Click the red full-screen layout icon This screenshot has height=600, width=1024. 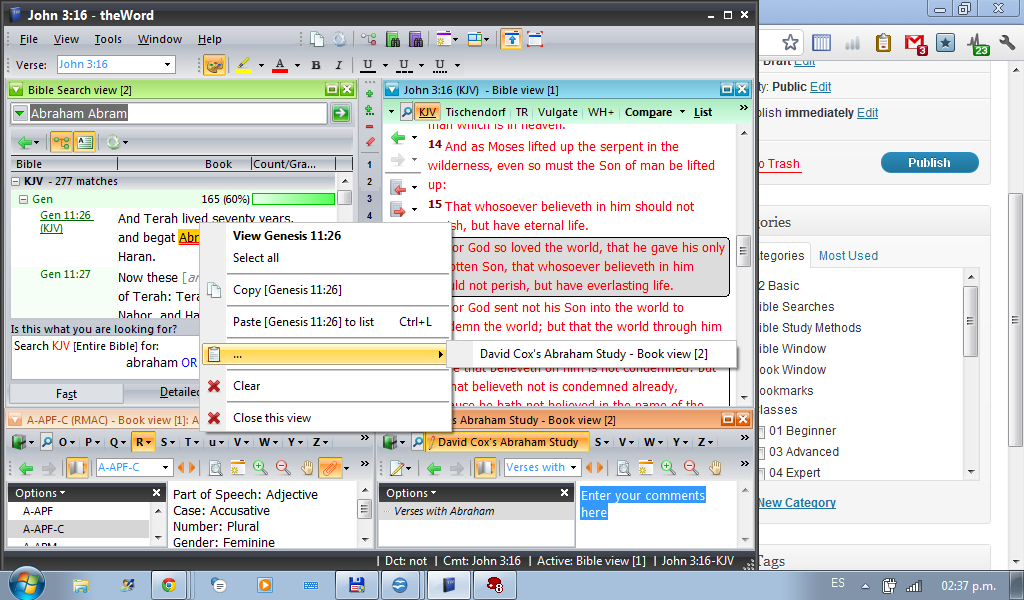tap(535, 39)
